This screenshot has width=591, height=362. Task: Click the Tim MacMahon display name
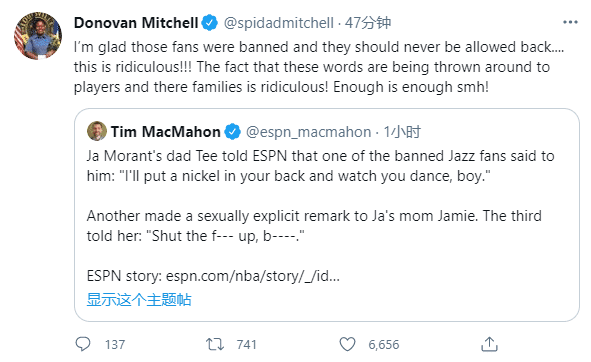[165, 132]
